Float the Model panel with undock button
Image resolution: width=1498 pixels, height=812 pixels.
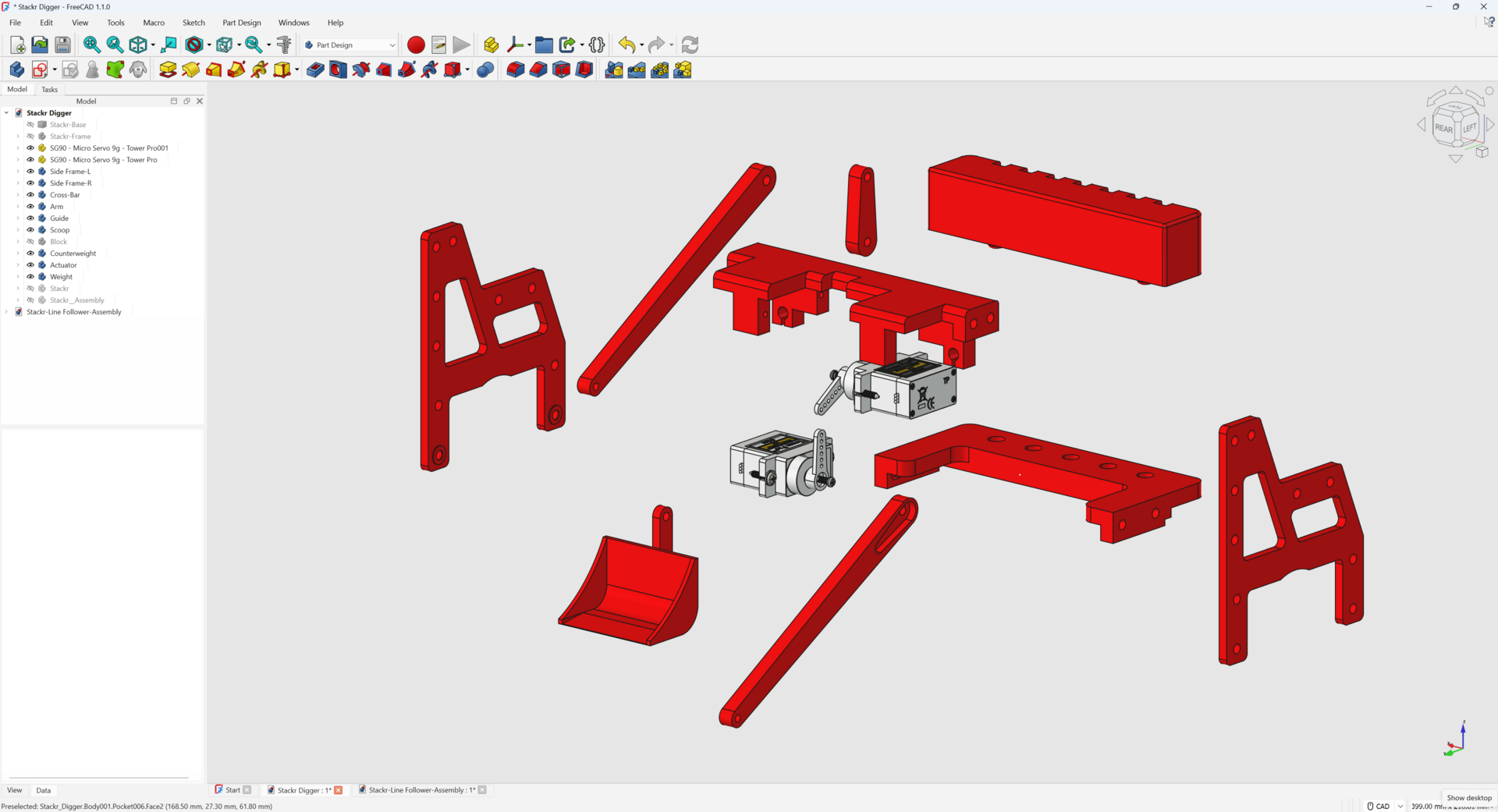tap(186, 101)
